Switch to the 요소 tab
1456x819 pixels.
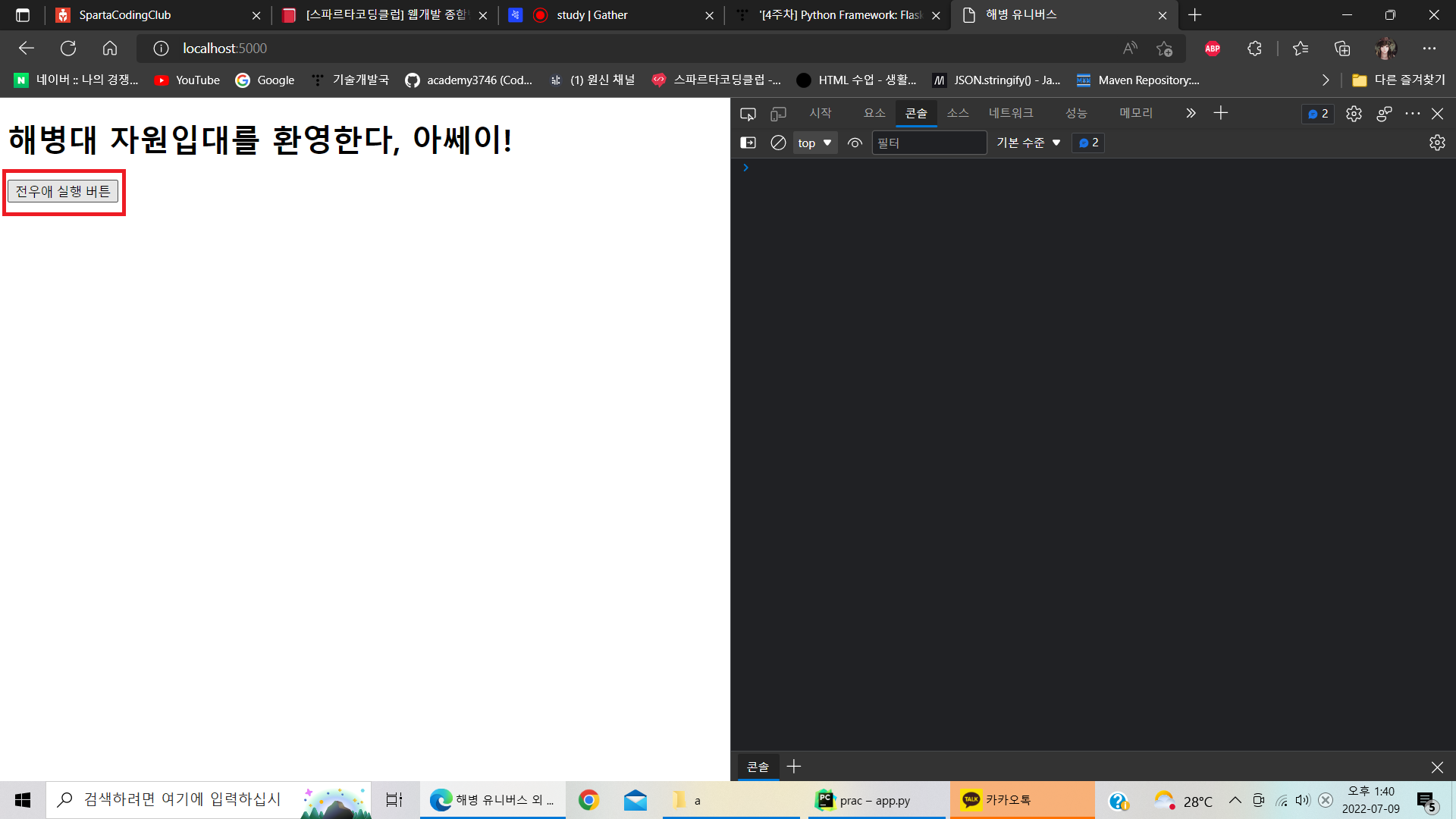(x=874, y=113)
